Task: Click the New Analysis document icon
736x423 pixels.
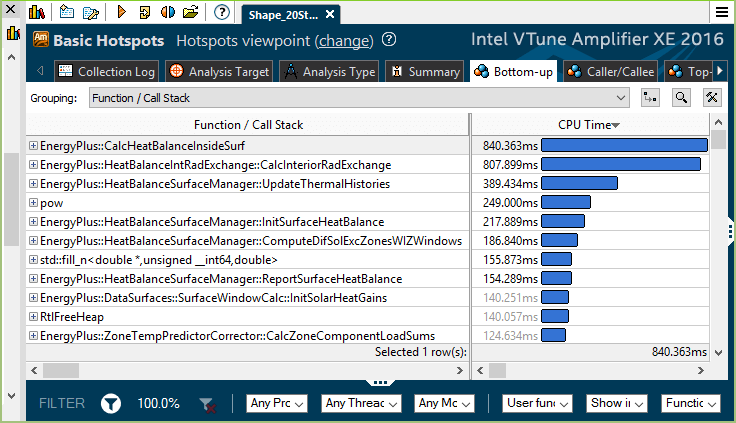Action: [91, 12]
